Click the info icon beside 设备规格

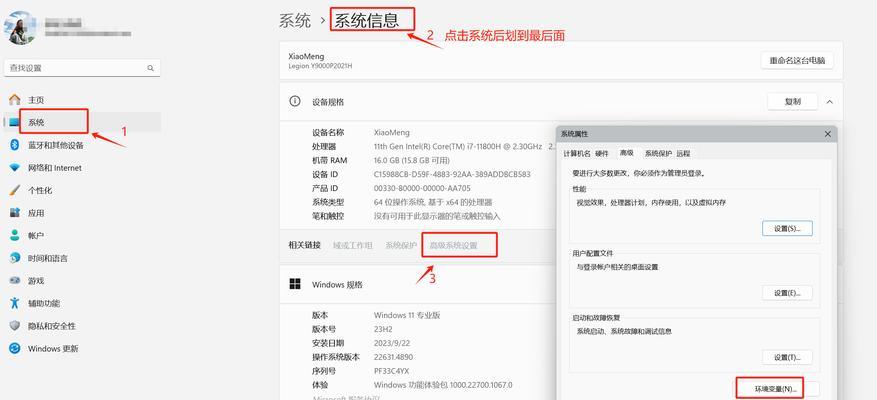click(x=294, y=101)
